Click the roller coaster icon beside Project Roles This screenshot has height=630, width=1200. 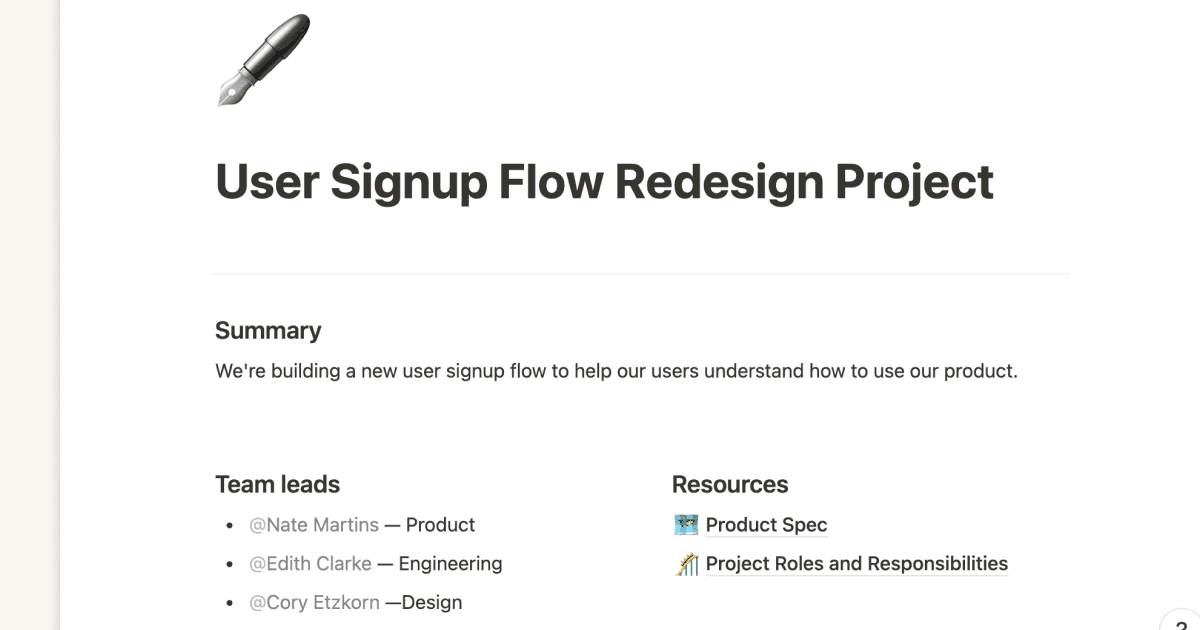686,564
